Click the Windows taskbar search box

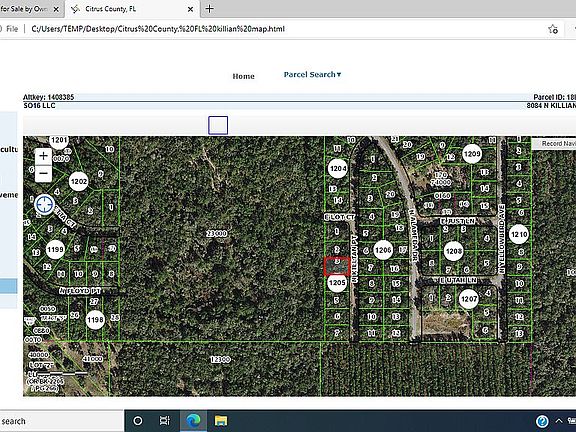[62, 421]
